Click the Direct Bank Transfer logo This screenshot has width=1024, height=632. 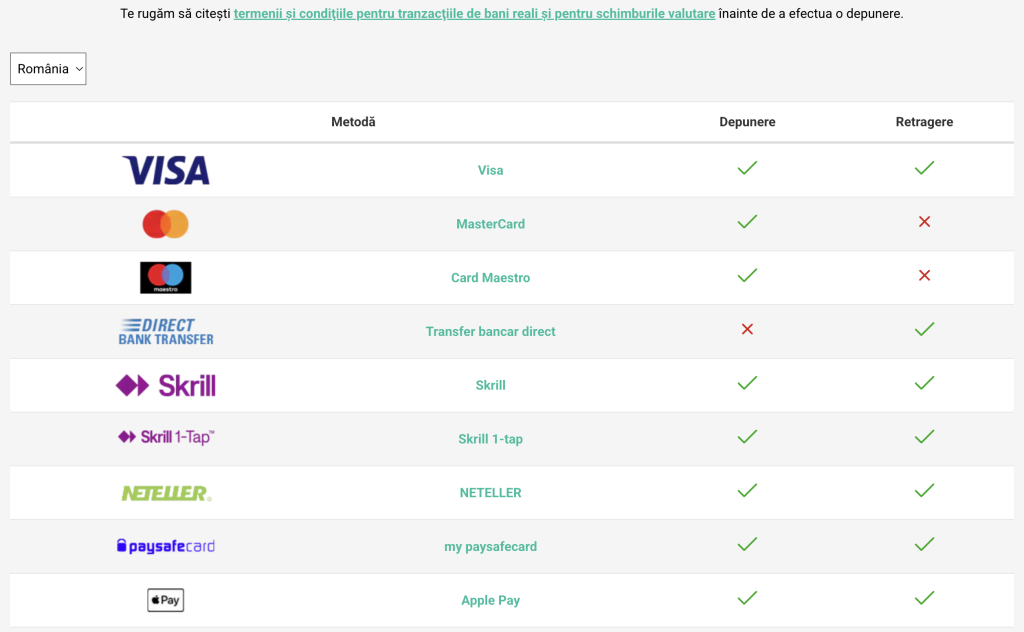[166, 332]
